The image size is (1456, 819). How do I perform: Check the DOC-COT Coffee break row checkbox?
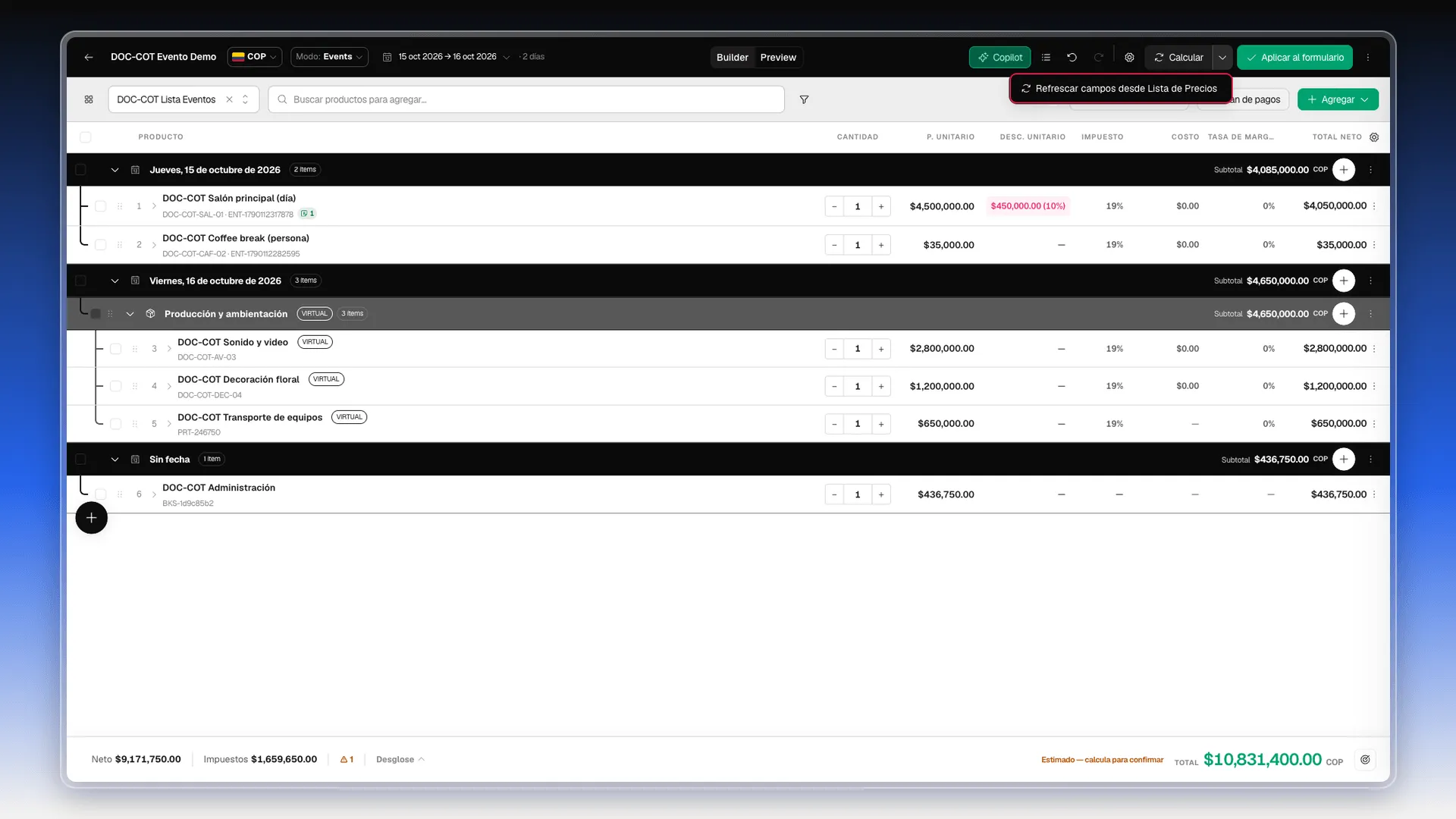click(100, 245)
